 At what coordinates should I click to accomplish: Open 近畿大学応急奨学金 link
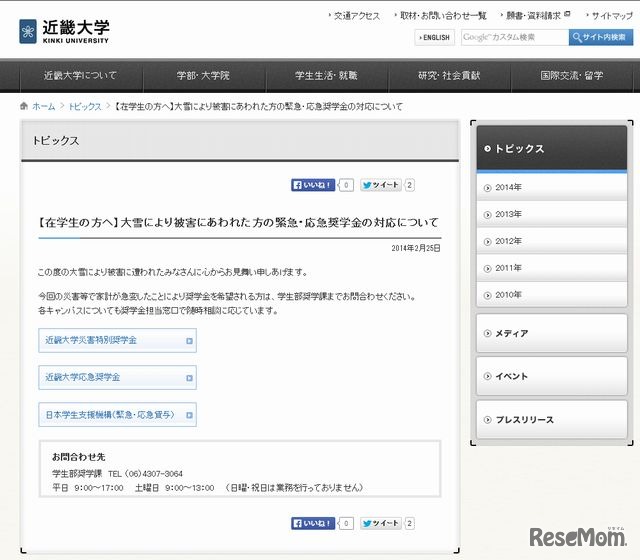click(118, 378)
